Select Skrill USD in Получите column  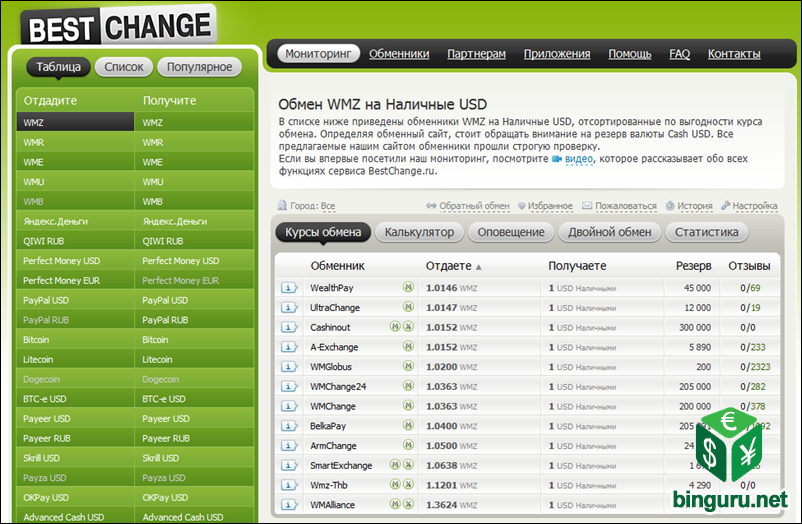pyautogui.click(x=194, y=458)
